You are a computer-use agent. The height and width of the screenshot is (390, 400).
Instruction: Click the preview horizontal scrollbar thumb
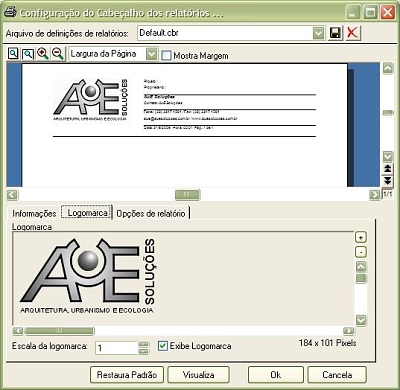tap(187, 194)
